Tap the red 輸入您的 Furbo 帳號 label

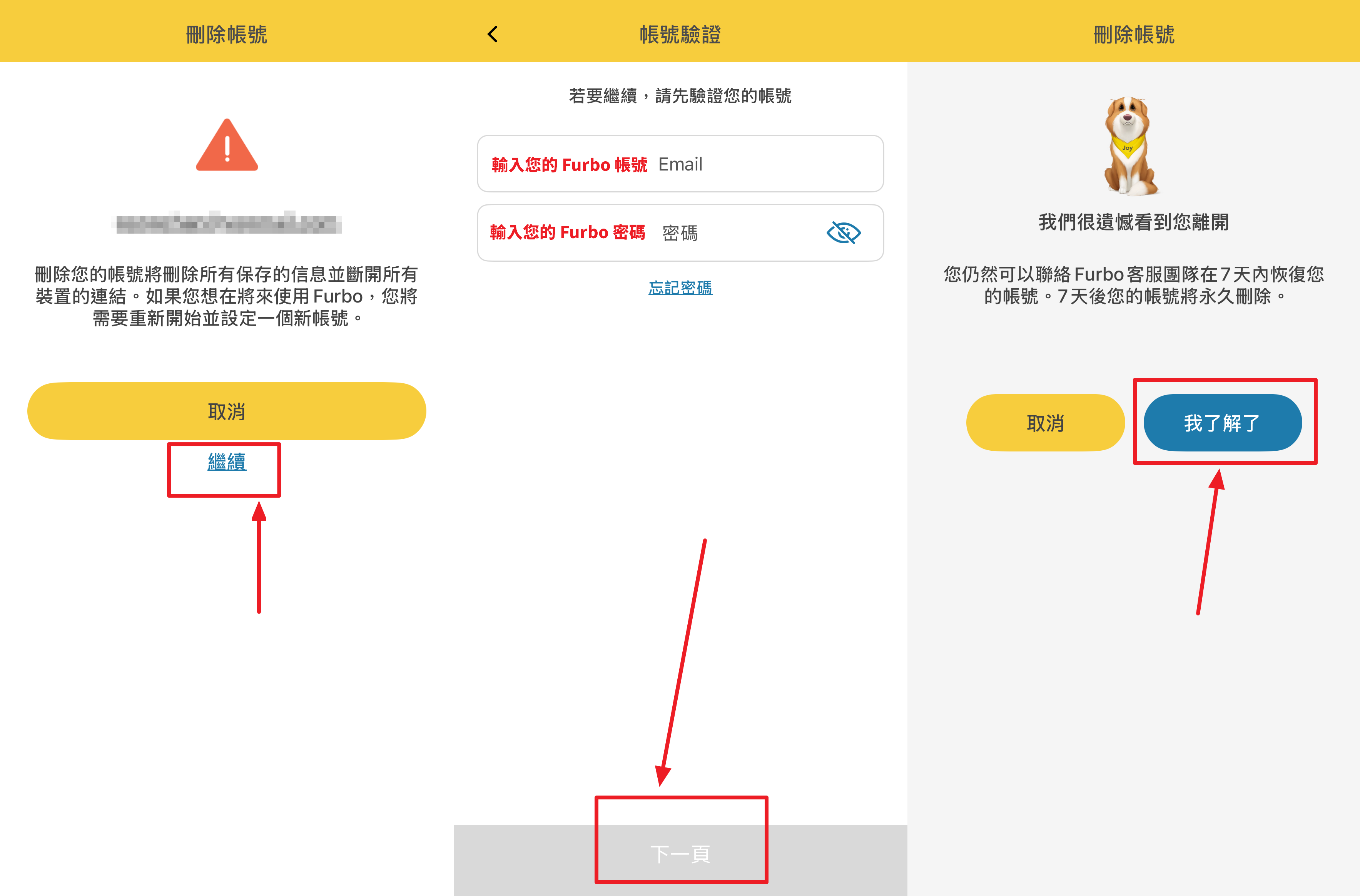pos(569,165)
